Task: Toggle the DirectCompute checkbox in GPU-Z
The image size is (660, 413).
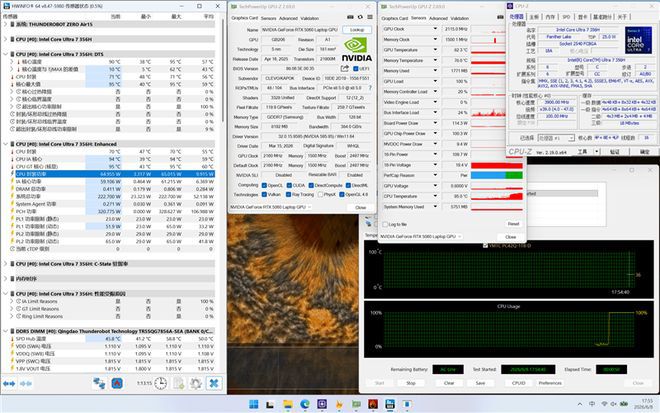Action: tap(311, 185)
